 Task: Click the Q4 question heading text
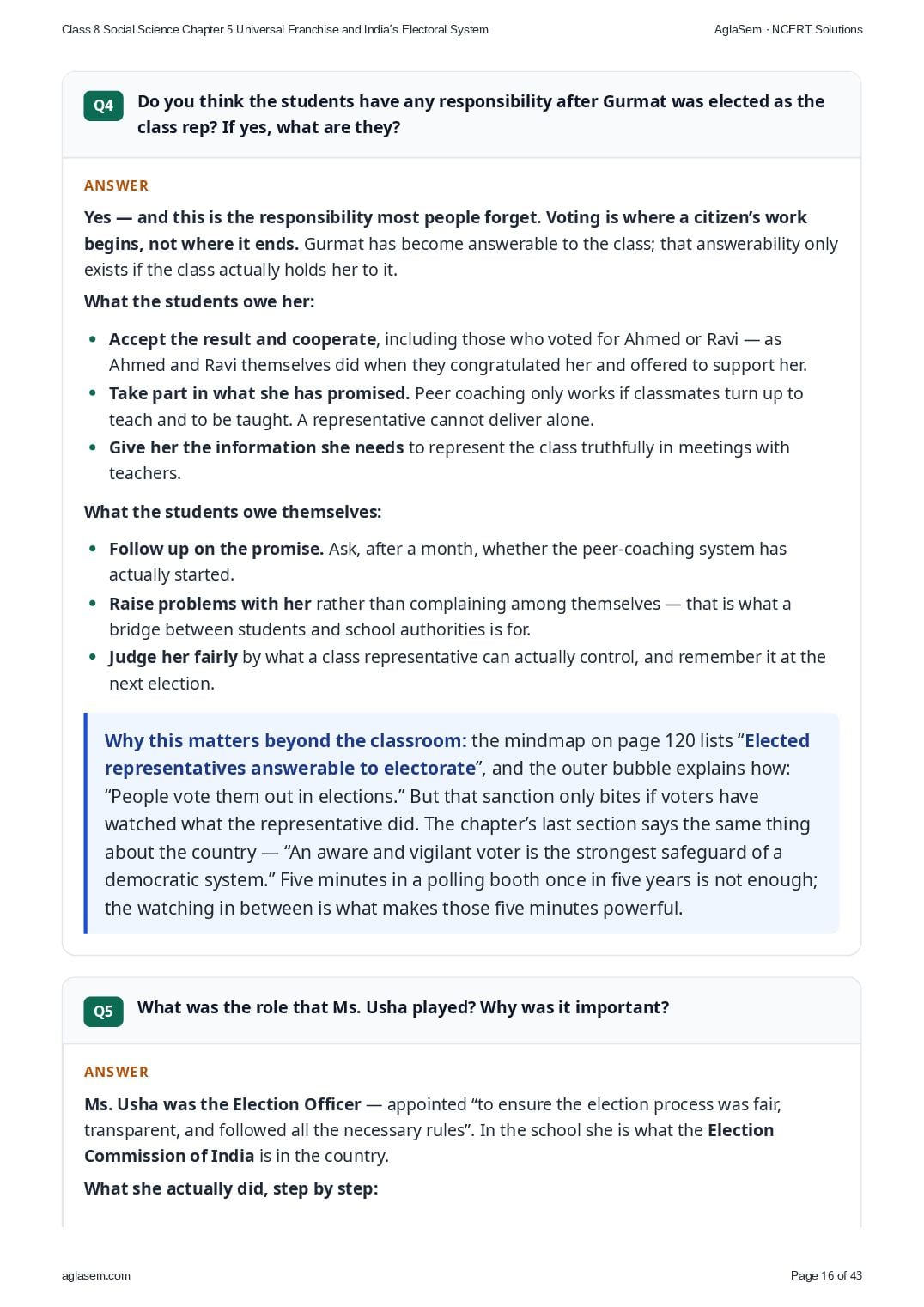tap(481, 114)
